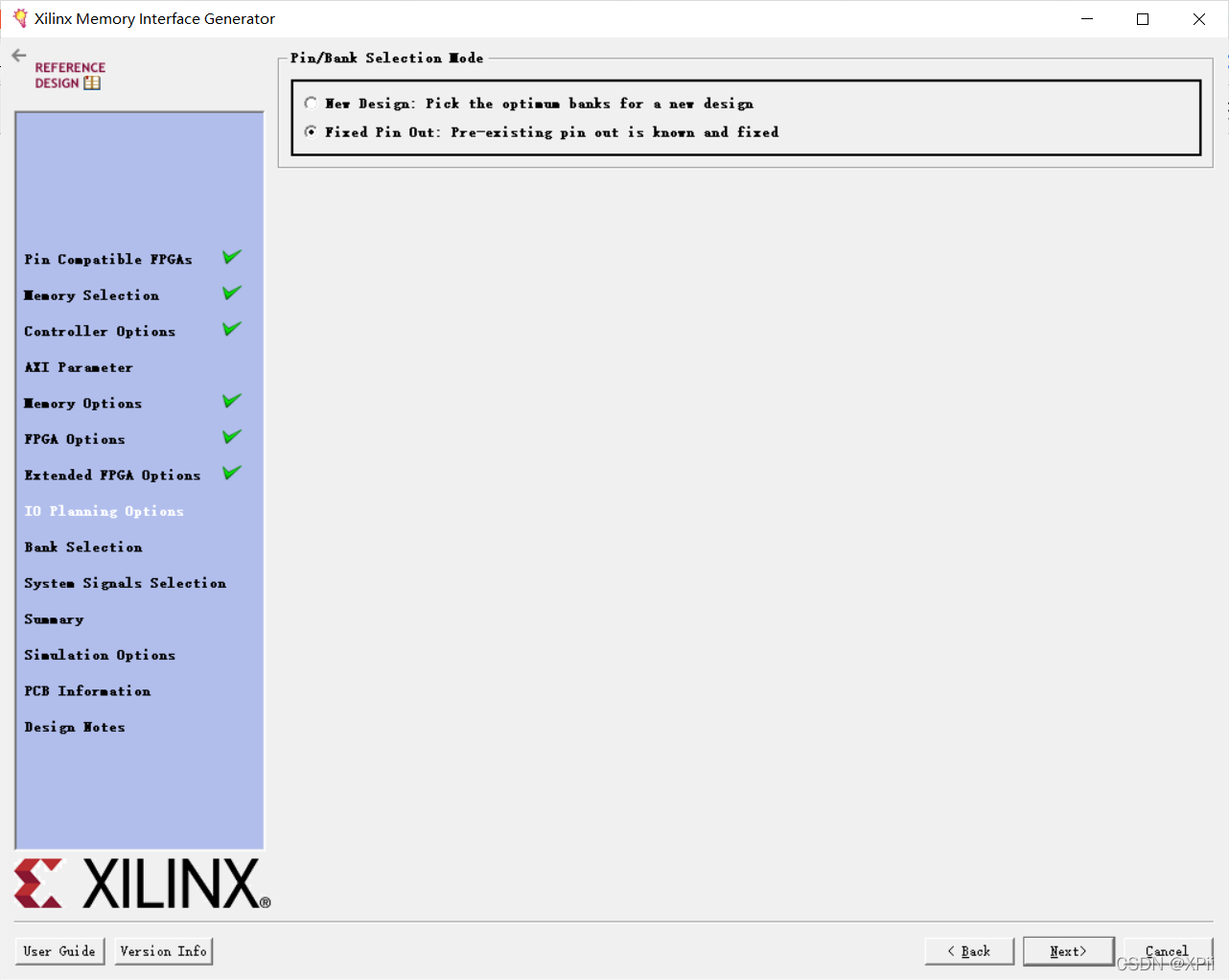The width and height of the screenshot is (1229, 980).
Task: Go to Pin Compatible FPGAs step
Action: (x=108, y=259)
